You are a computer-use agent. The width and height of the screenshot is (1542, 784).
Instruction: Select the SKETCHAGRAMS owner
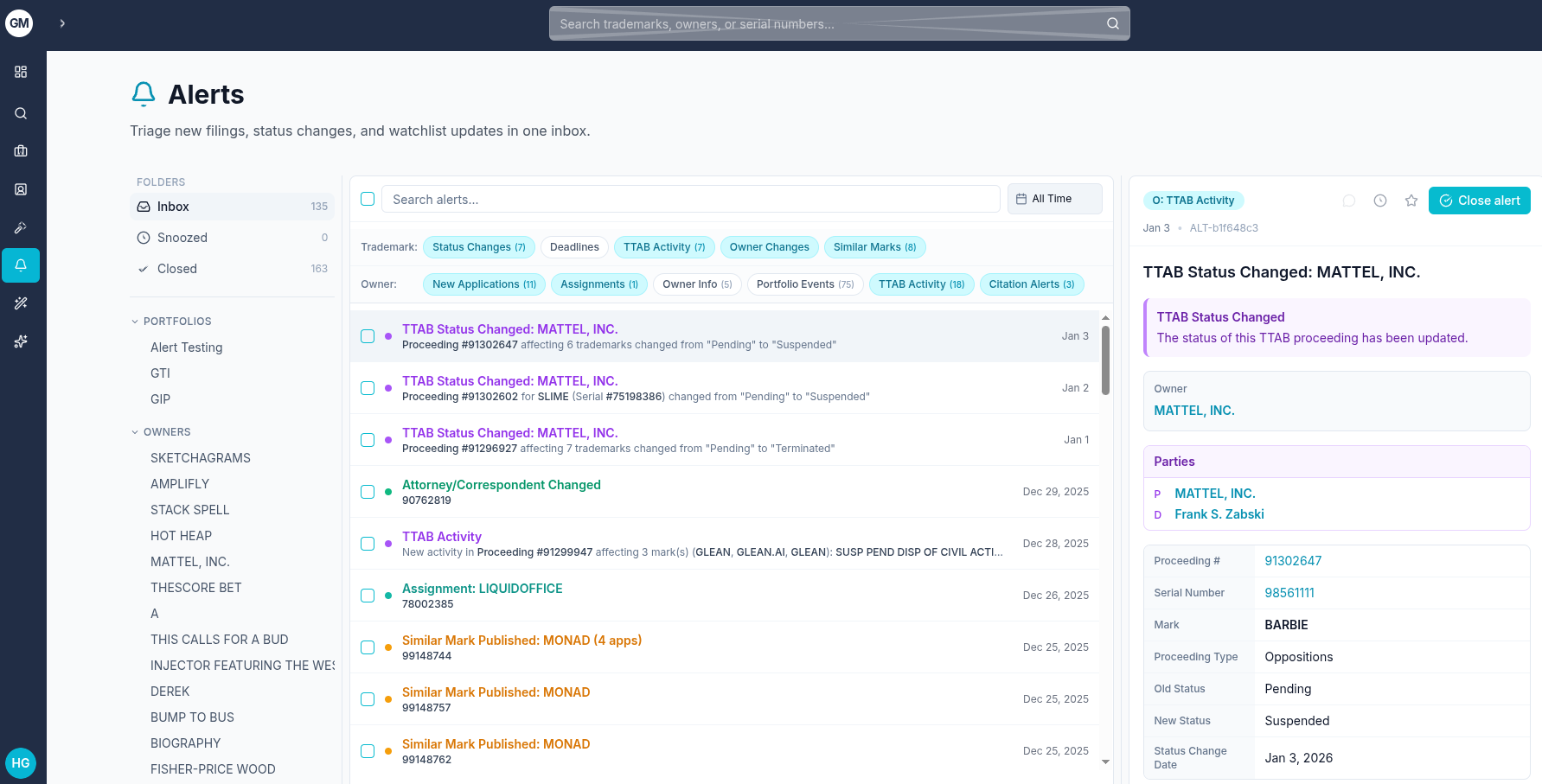(201, 458)
